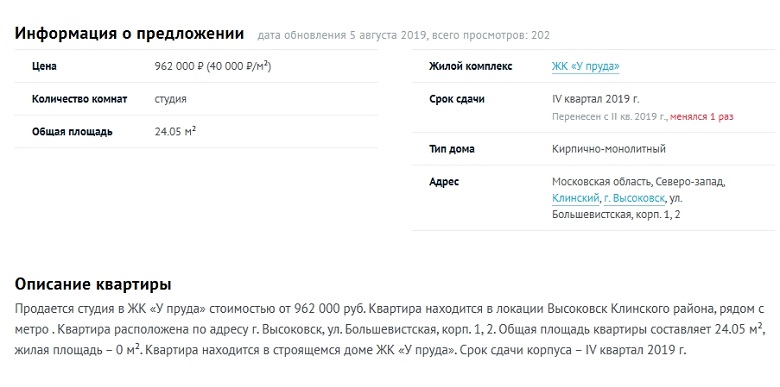
Task: Follow the Клинский district link
Action: point(576,198)
